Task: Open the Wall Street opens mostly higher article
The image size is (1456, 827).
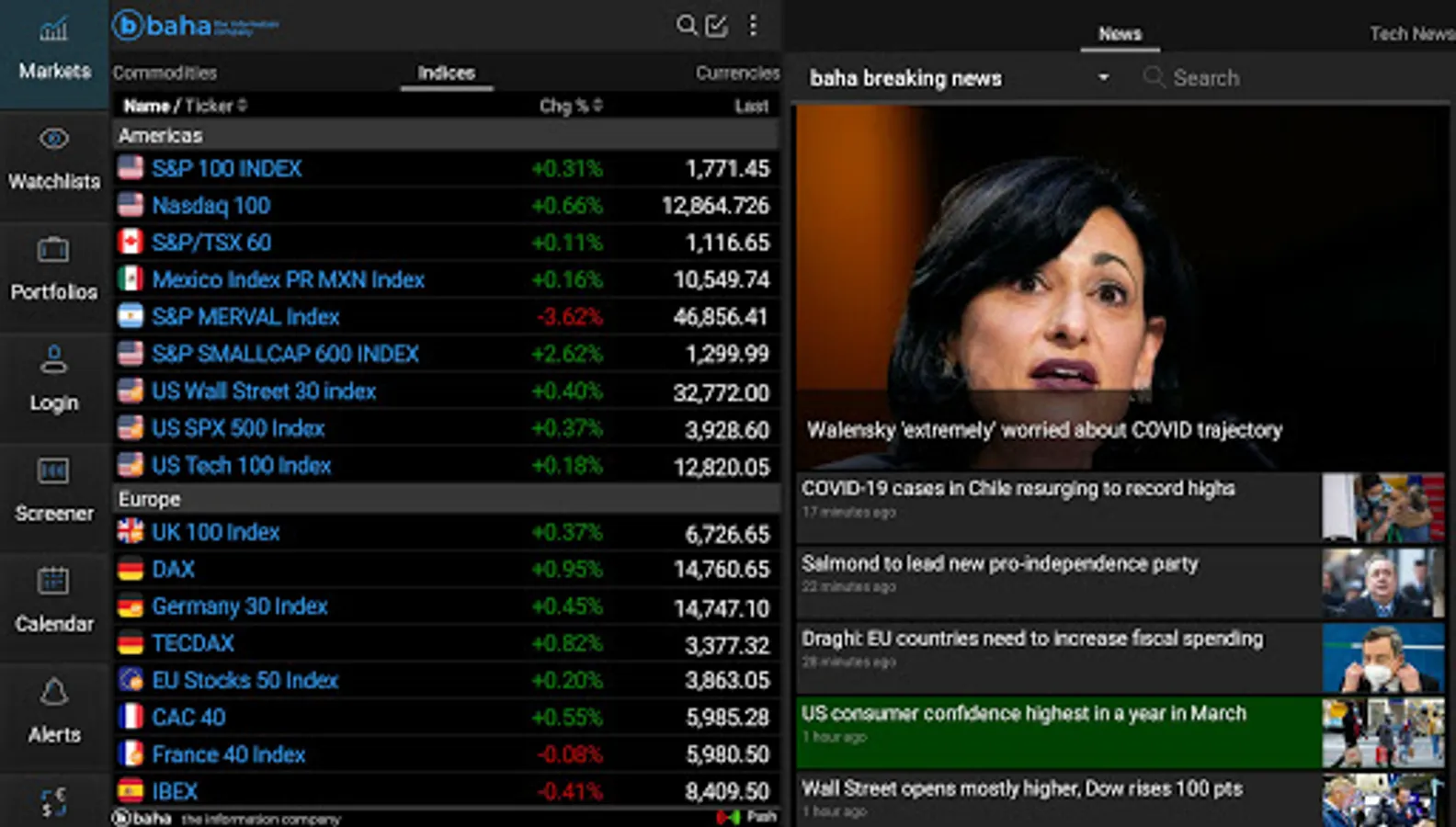Action: 1120,799
